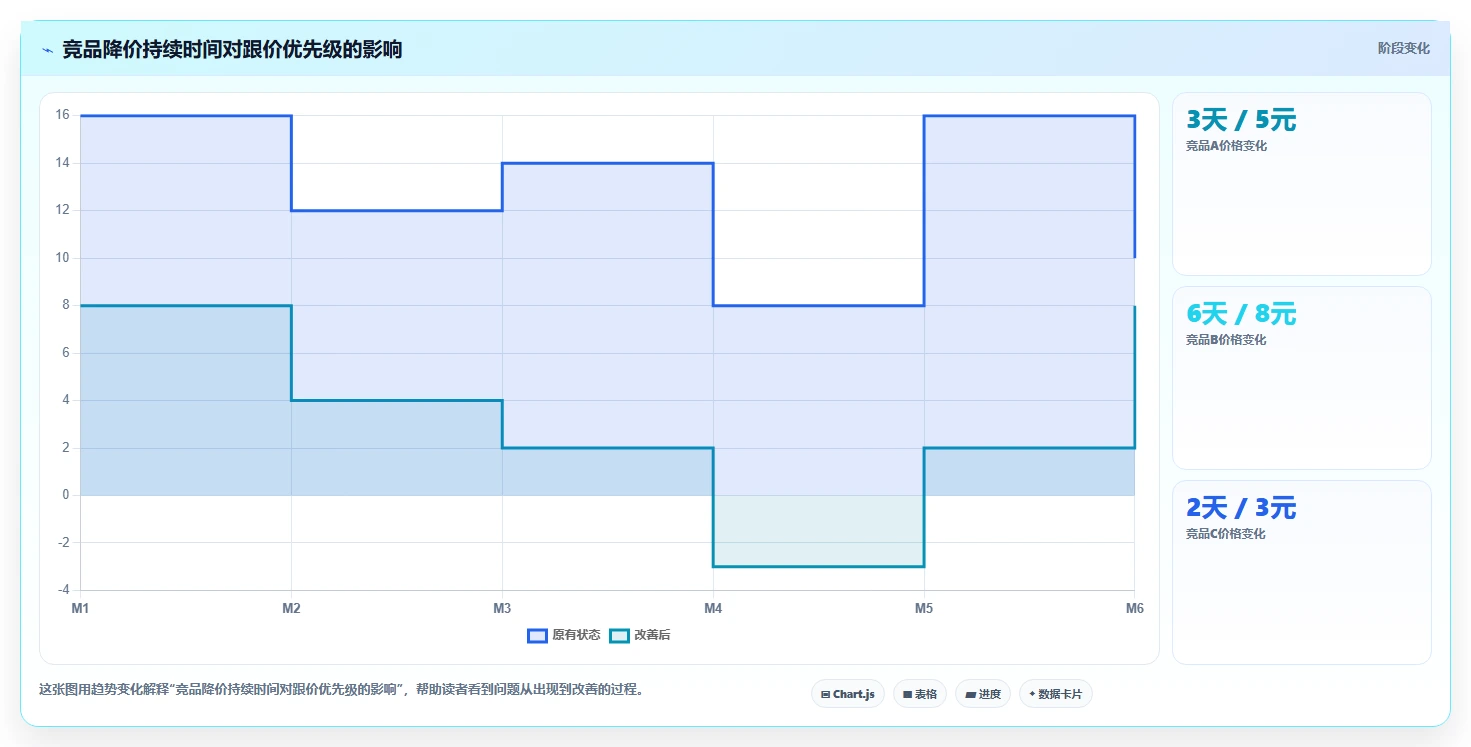Click the 原有状态 legend label
This screenshot has width=1471, height=747.
point(576,636)
